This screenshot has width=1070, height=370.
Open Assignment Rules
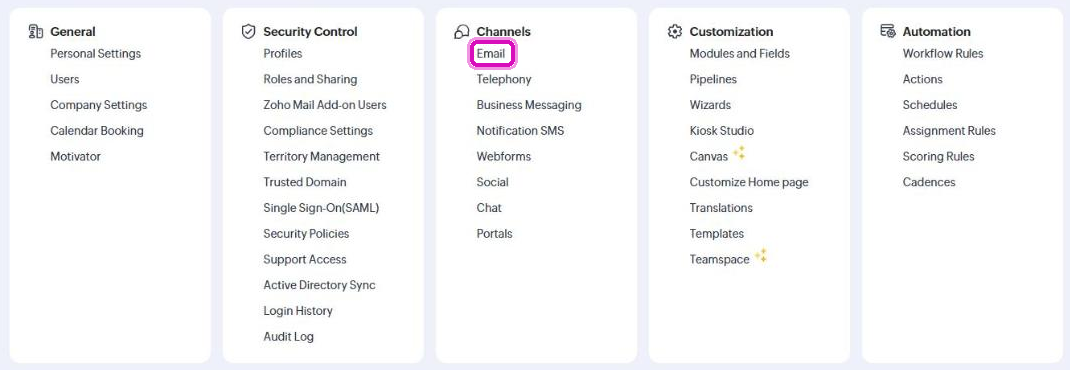(x=949, y=130)
